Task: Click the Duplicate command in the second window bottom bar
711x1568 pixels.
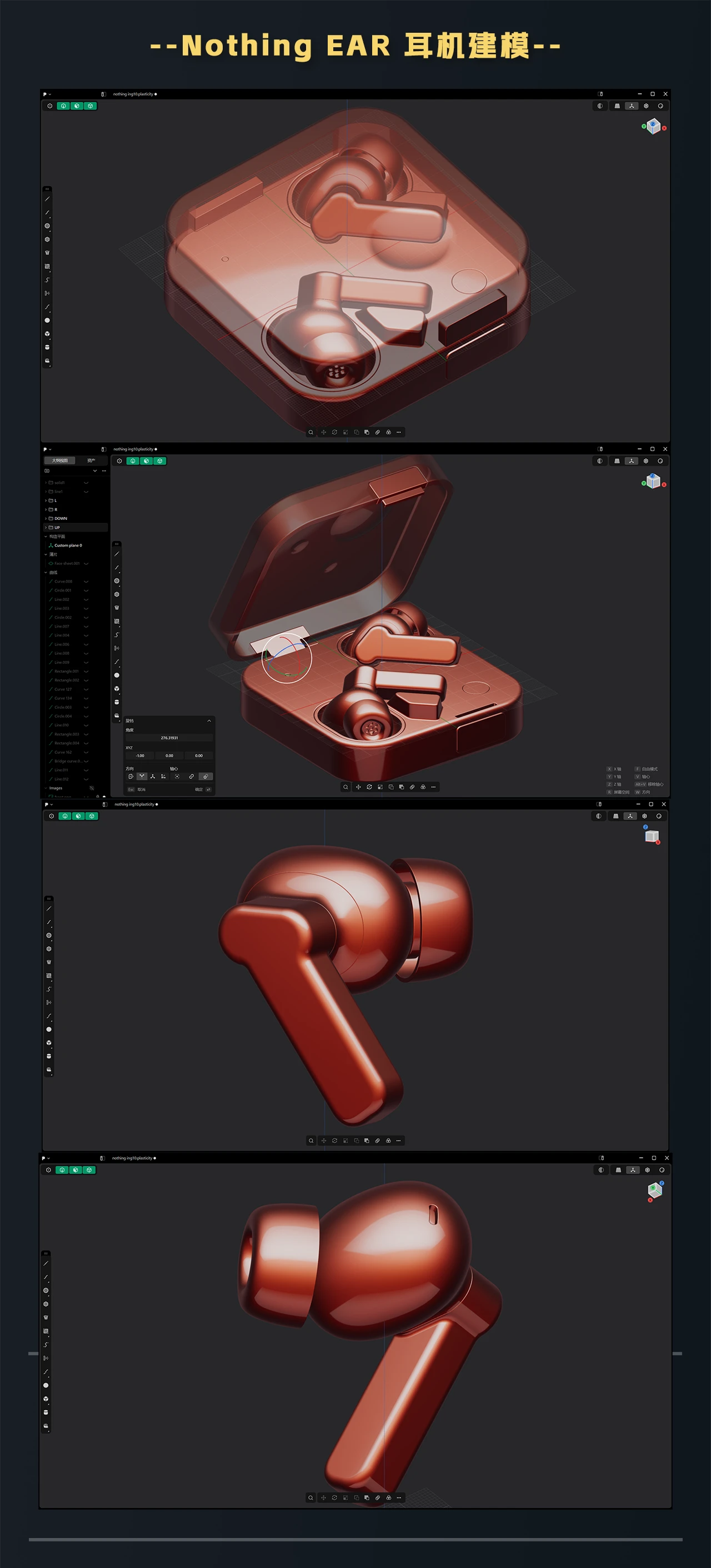Action: [x=391, y=787]
